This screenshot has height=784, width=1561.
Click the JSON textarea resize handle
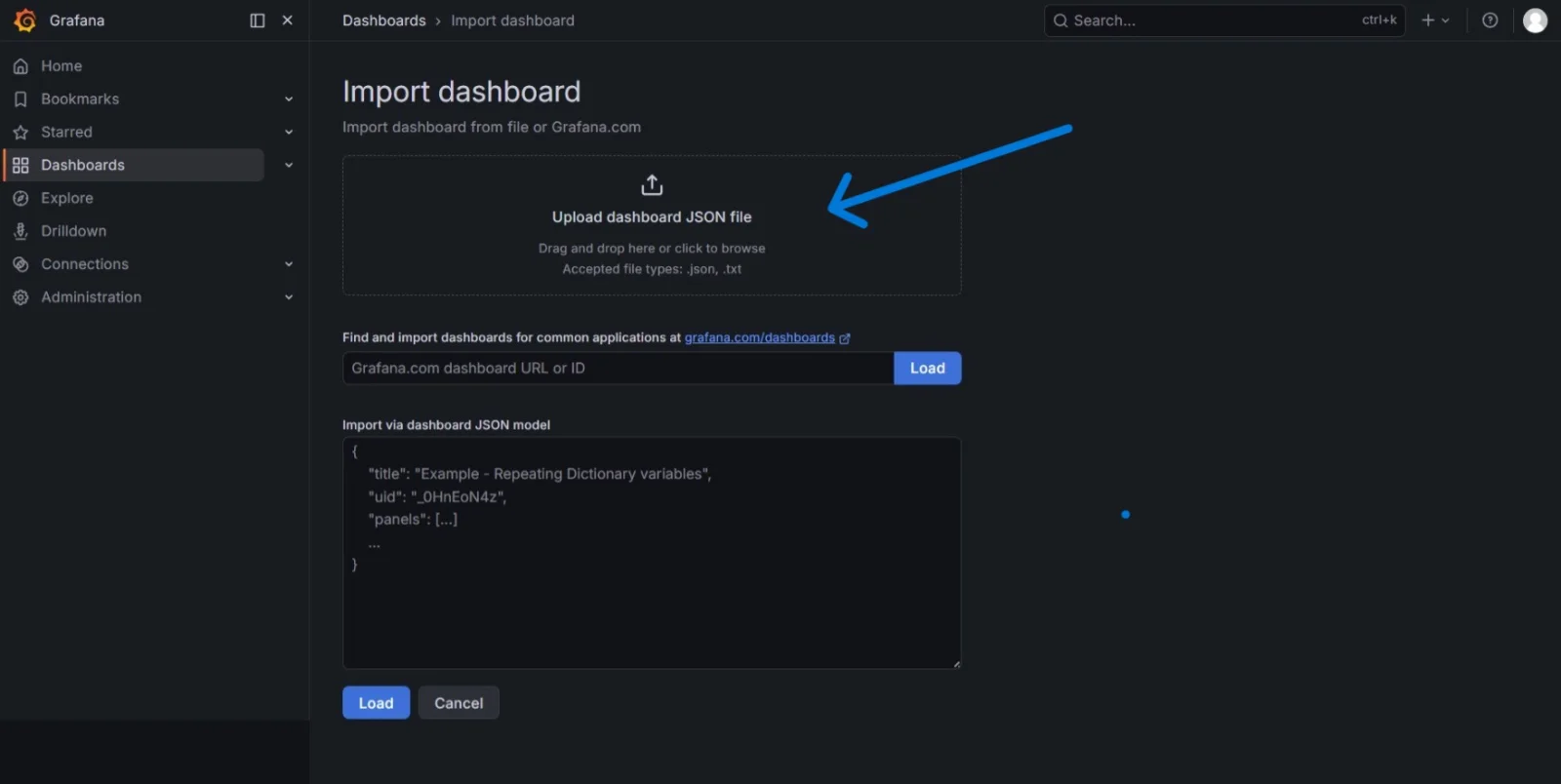tap(956, 664)
